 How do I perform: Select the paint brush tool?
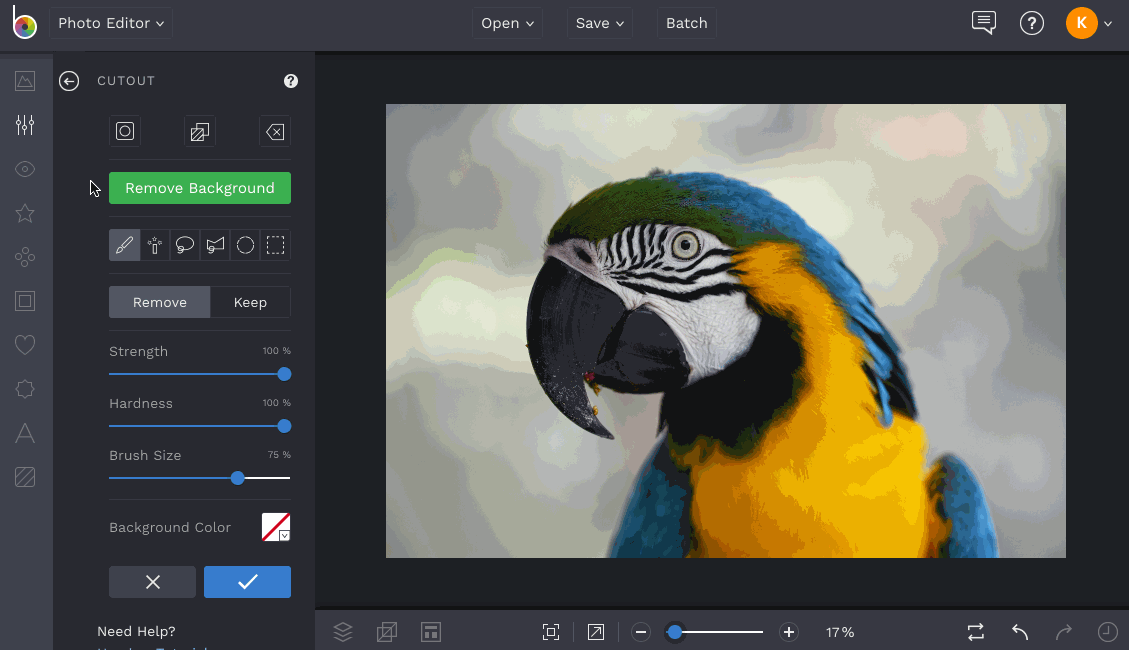pyautogui.click(x=125, y=245)
